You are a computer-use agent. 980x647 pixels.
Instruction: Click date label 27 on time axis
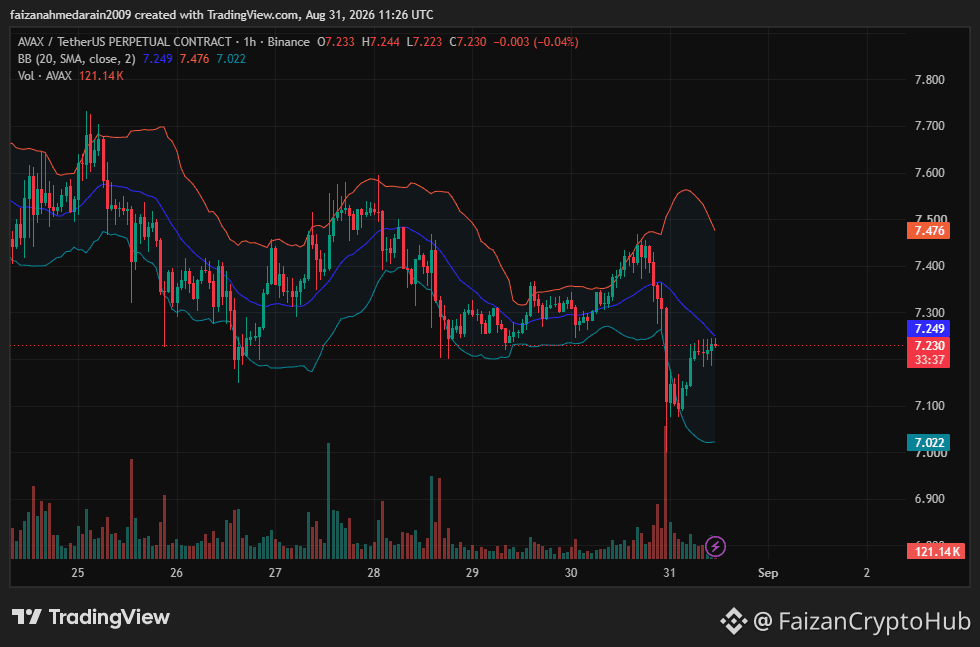275,573
